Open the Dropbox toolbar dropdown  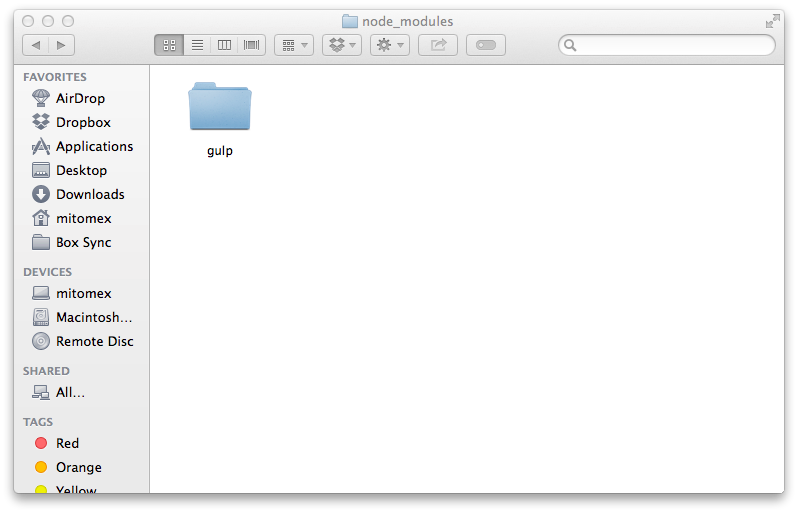click(x=342, y=45)
